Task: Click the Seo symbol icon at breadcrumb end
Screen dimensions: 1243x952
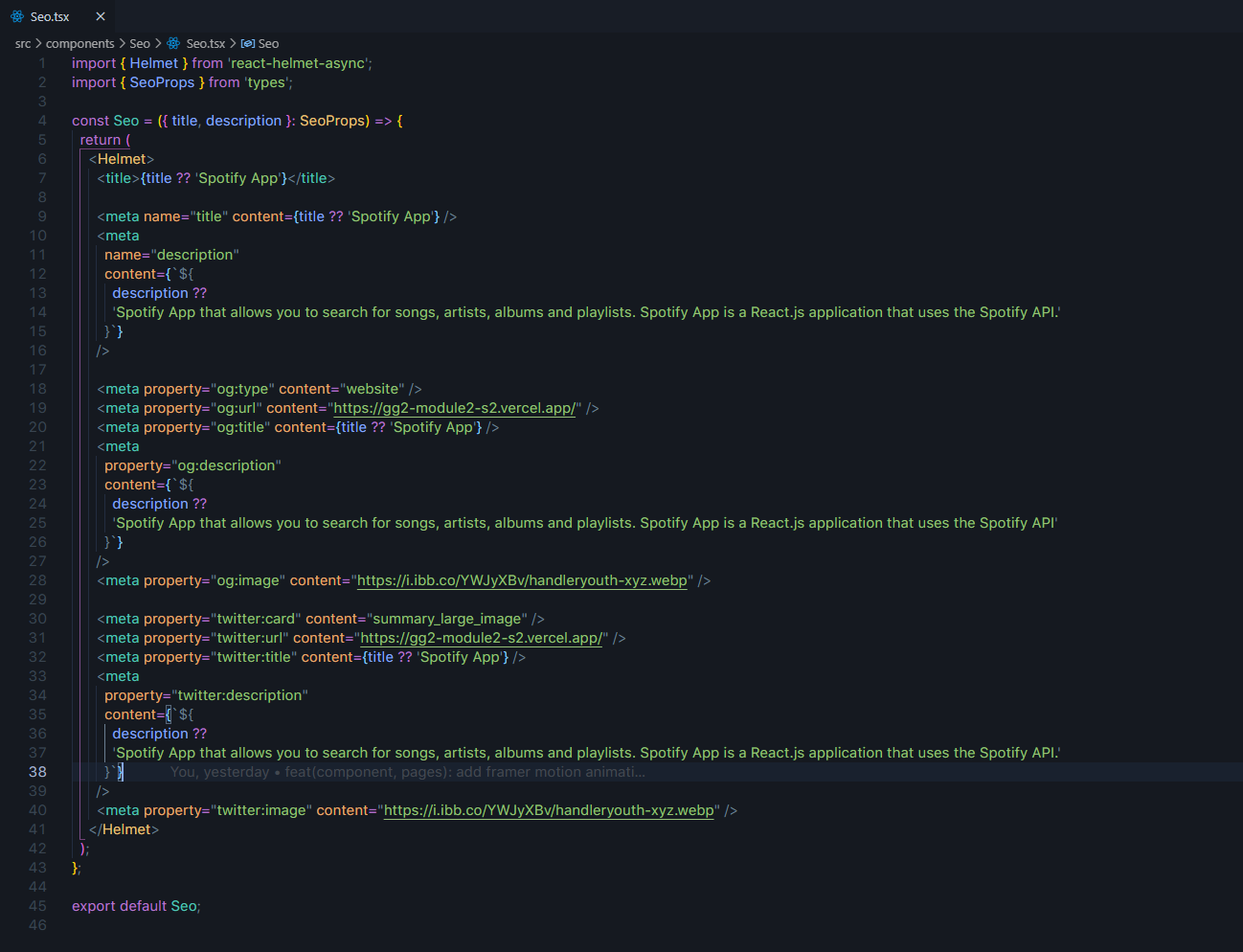Action: 247,43
